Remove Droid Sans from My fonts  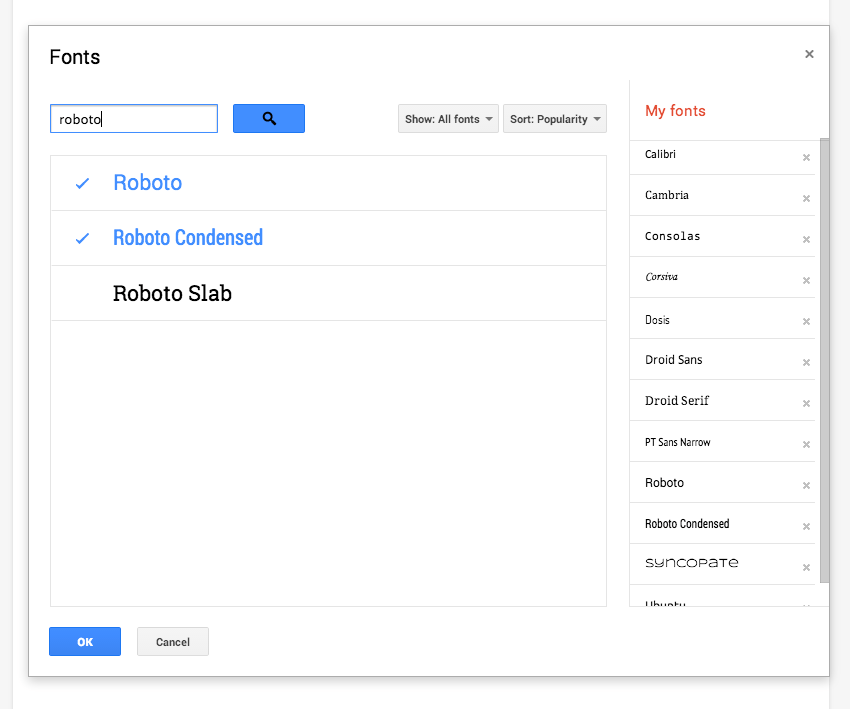[807, 362]
